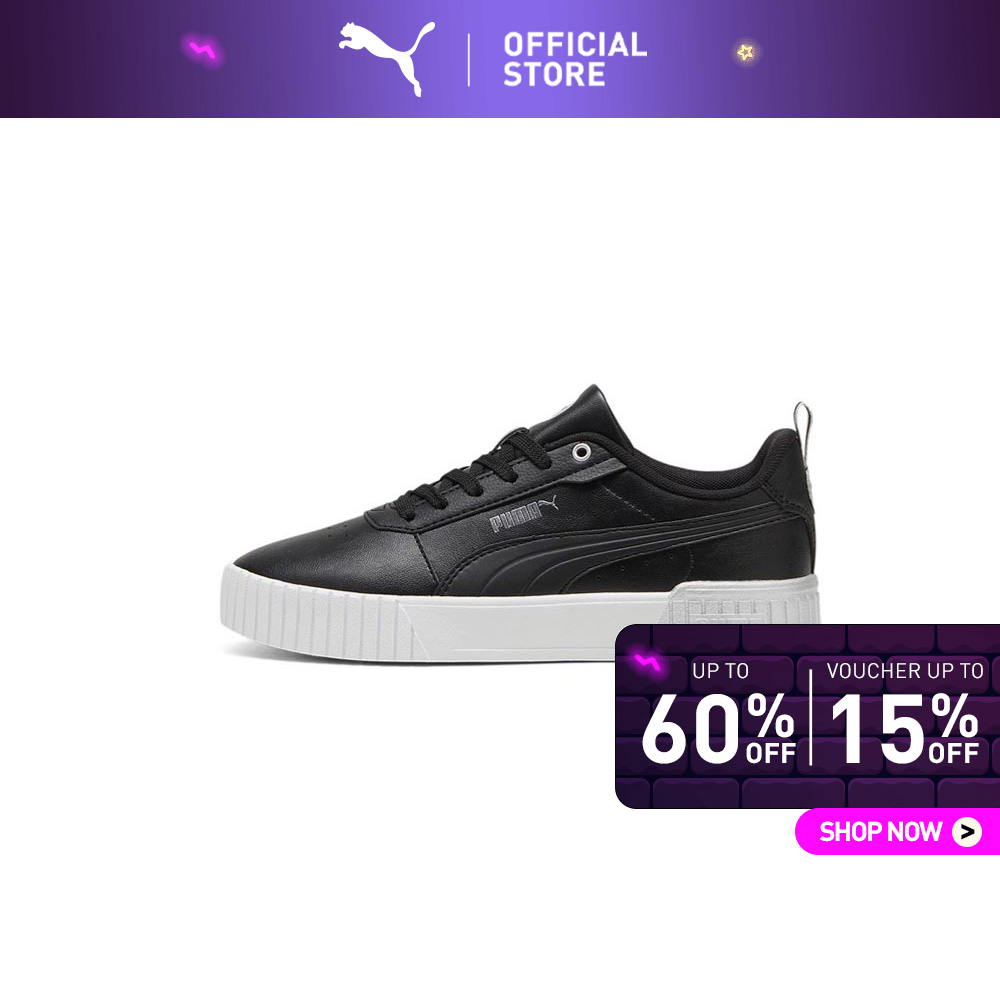Click the SHOP NOW pink button
This screenshot has height=1000, width=1000.
pos(897,831)
